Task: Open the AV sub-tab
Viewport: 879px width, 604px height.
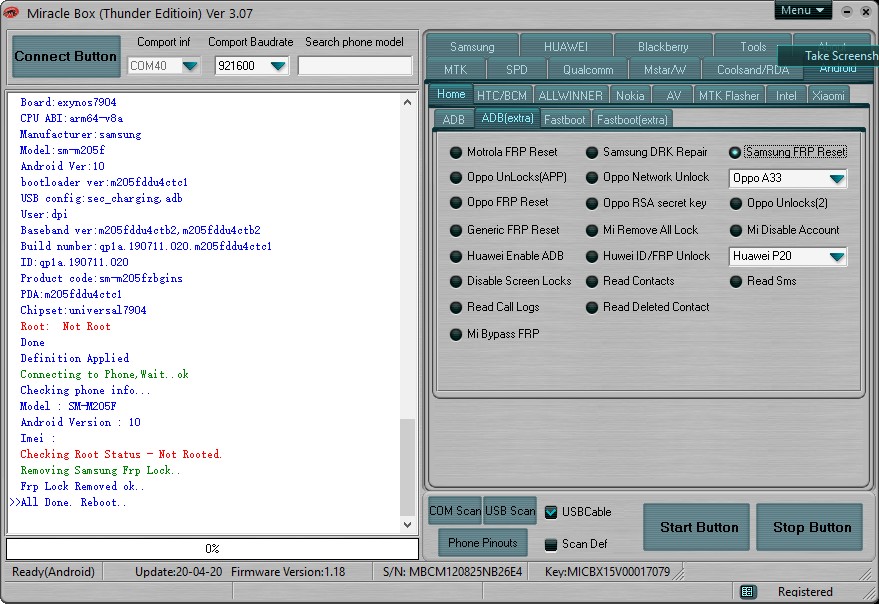Action: [673, 95]
